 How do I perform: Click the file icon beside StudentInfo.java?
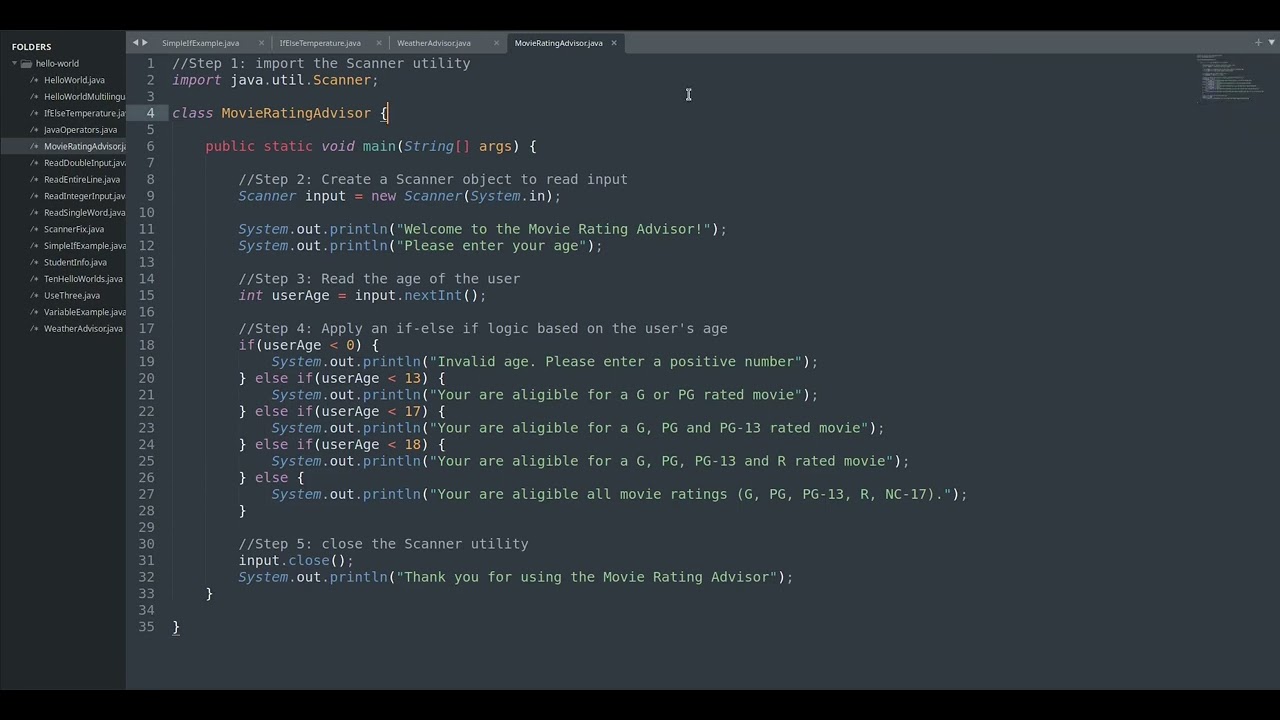34,263
